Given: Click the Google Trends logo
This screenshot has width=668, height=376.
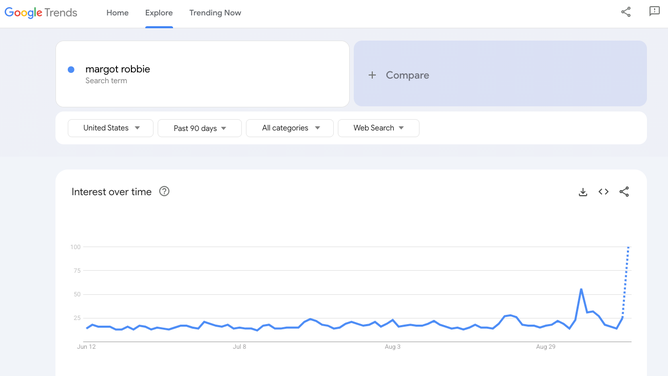Looking at the screenshot, I should [41, 13].
